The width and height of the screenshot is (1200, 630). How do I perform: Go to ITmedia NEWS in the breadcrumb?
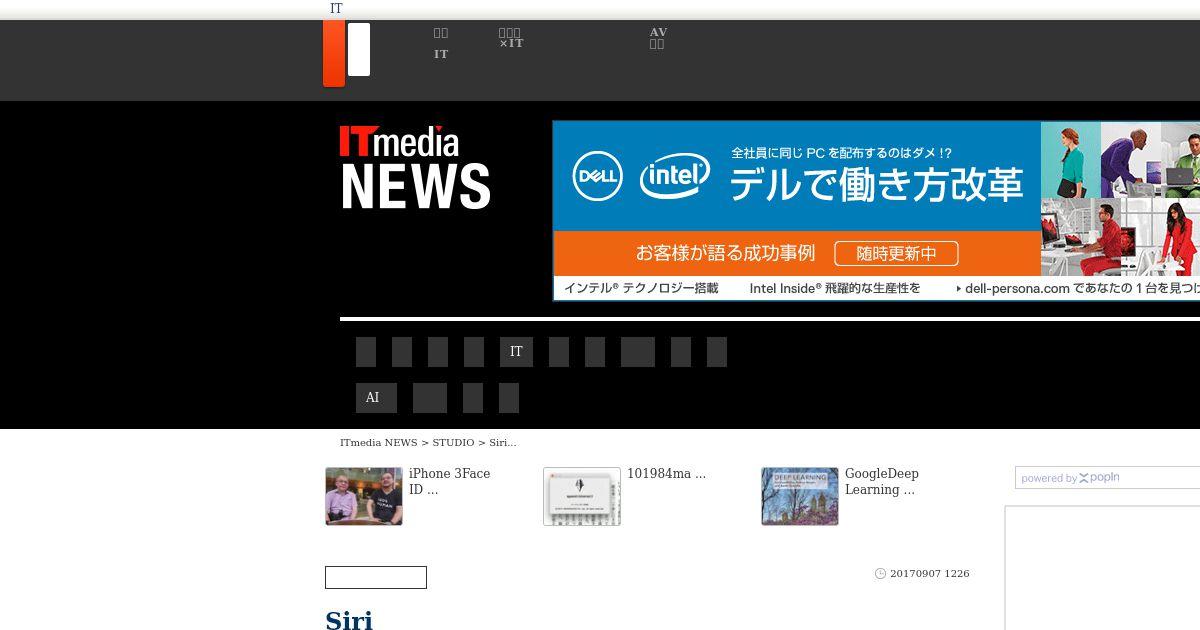378,442
